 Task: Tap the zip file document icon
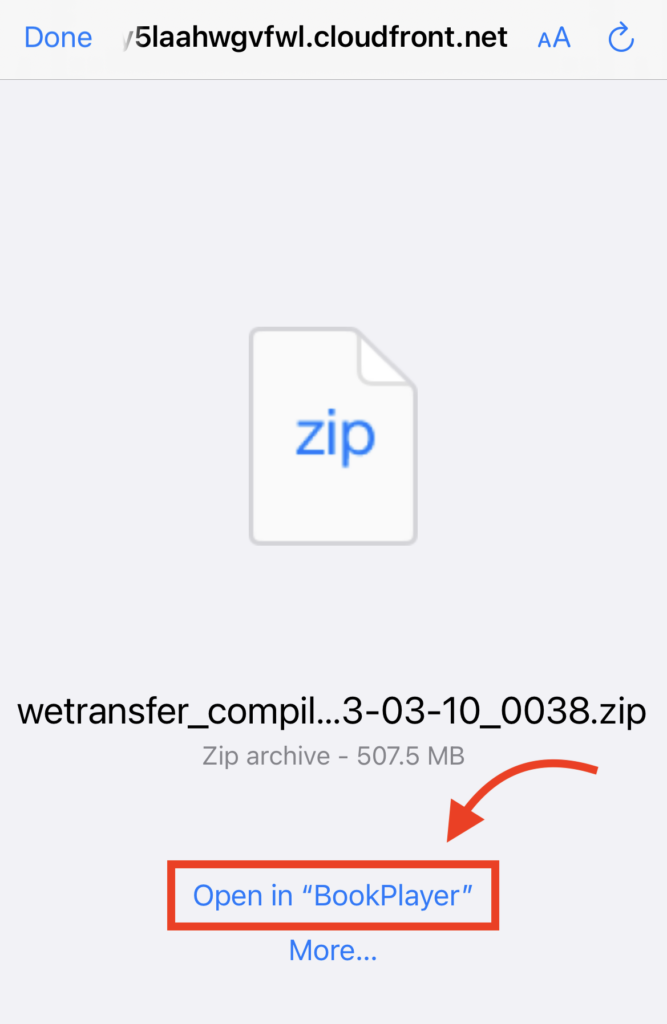[333, 436]
